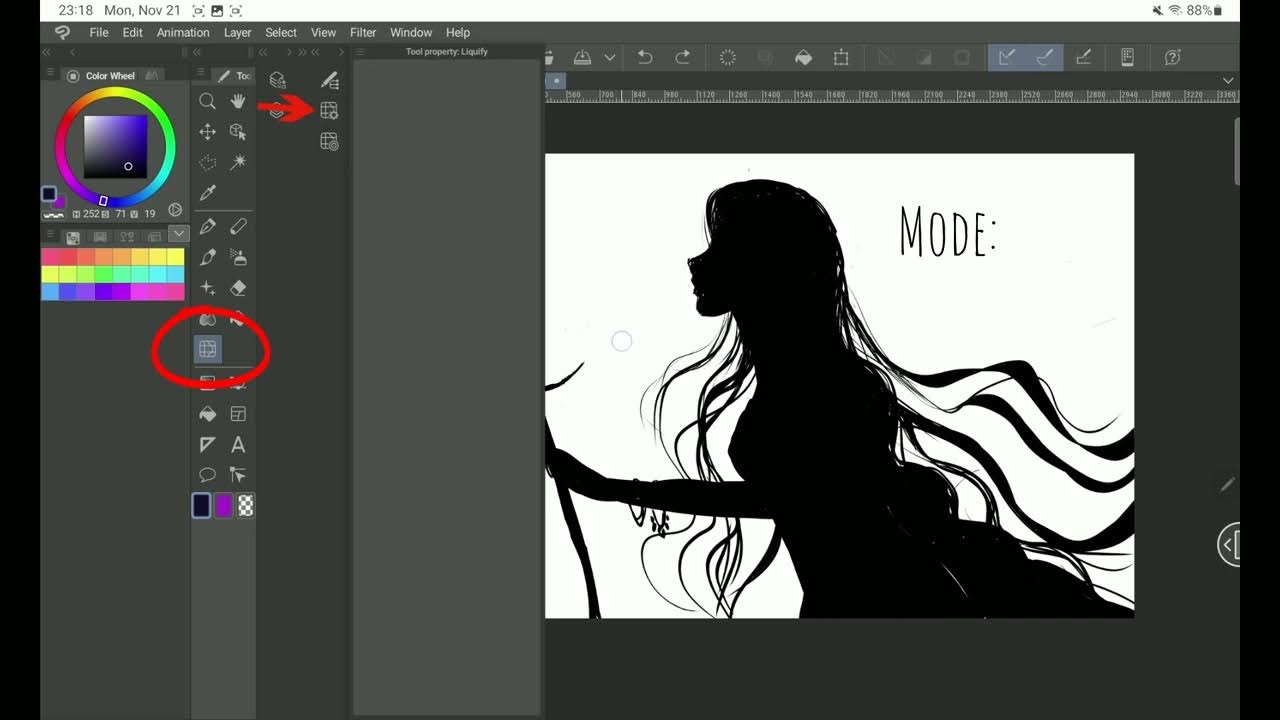Switch HSV color space button in Color Wheel
The width and height of the screenshot is (1280, 720).
coord(175,210)
